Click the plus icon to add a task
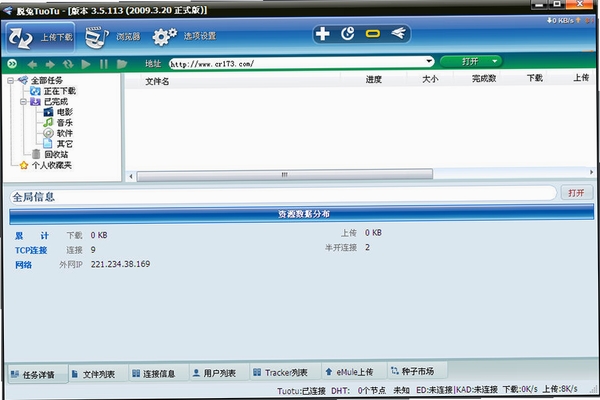The image size is (600, 400). tap(322, 34)
